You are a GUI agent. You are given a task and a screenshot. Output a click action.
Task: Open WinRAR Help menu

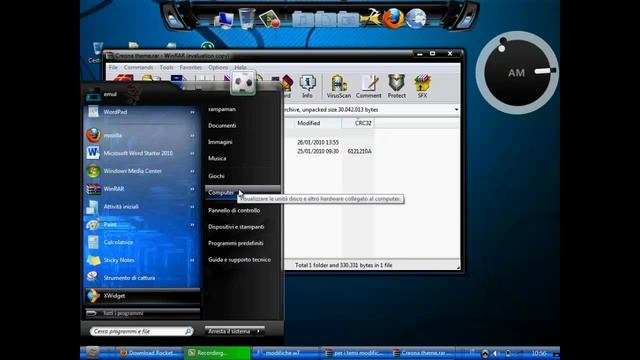(240, 67)
